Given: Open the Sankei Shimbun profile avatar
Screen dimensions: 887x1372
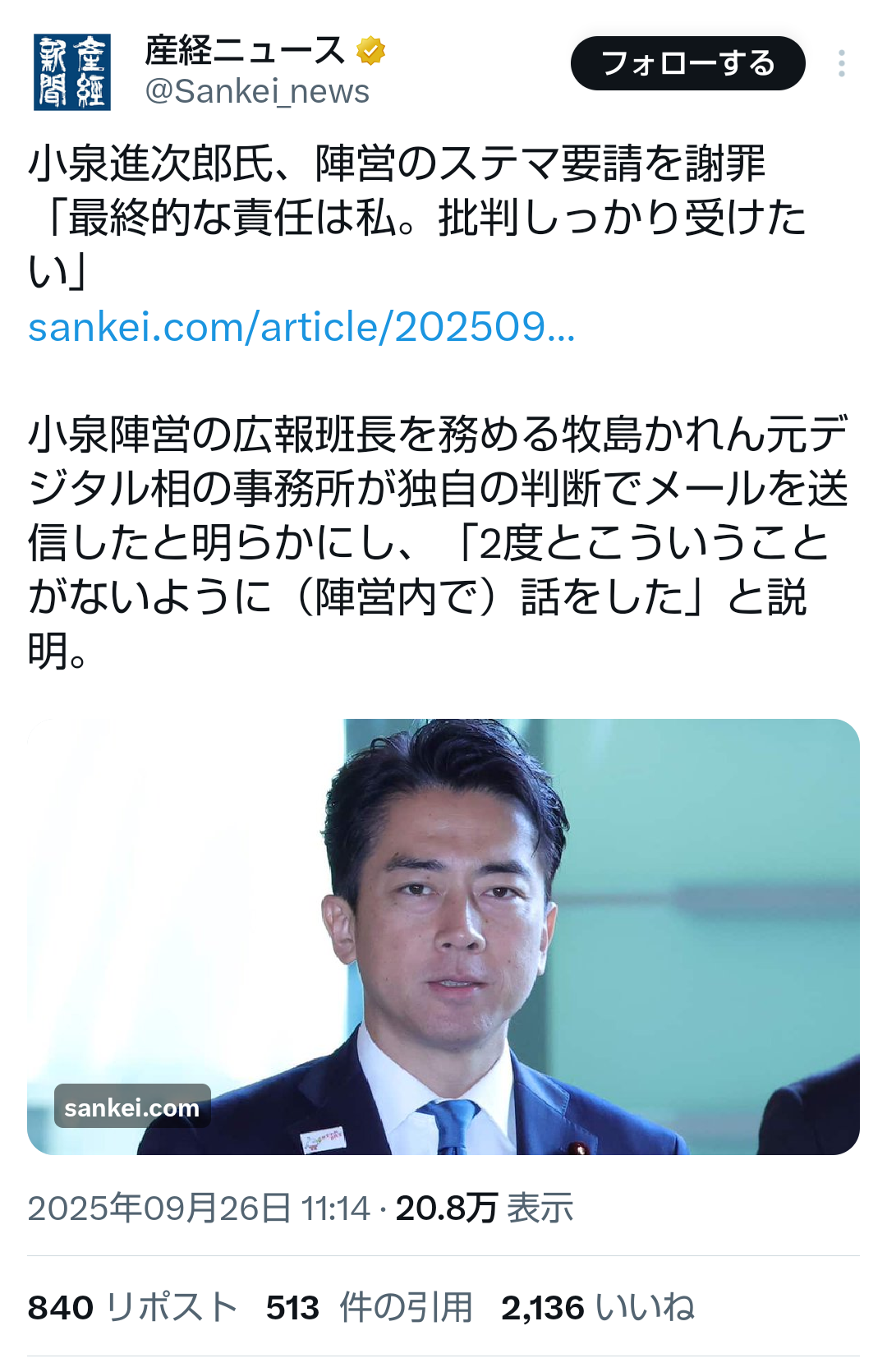Looking at the screenshot, I should [x=72, y=72].
